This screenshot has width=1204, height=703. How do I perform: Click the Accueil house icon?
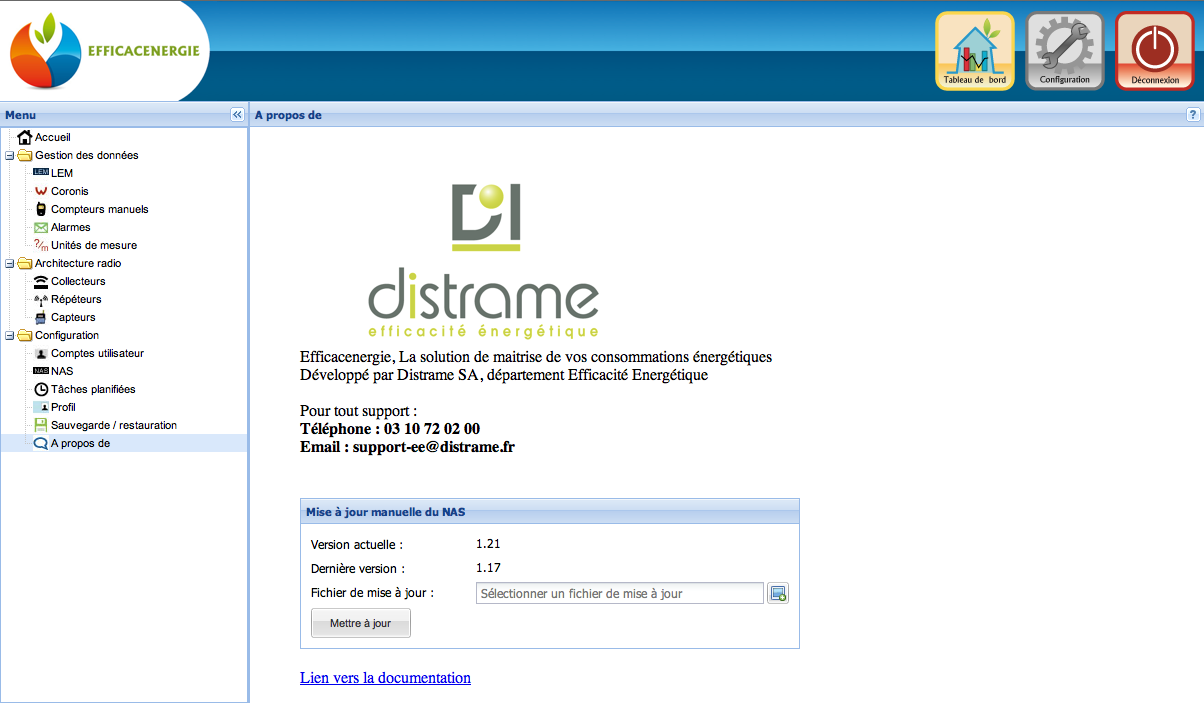25,137
